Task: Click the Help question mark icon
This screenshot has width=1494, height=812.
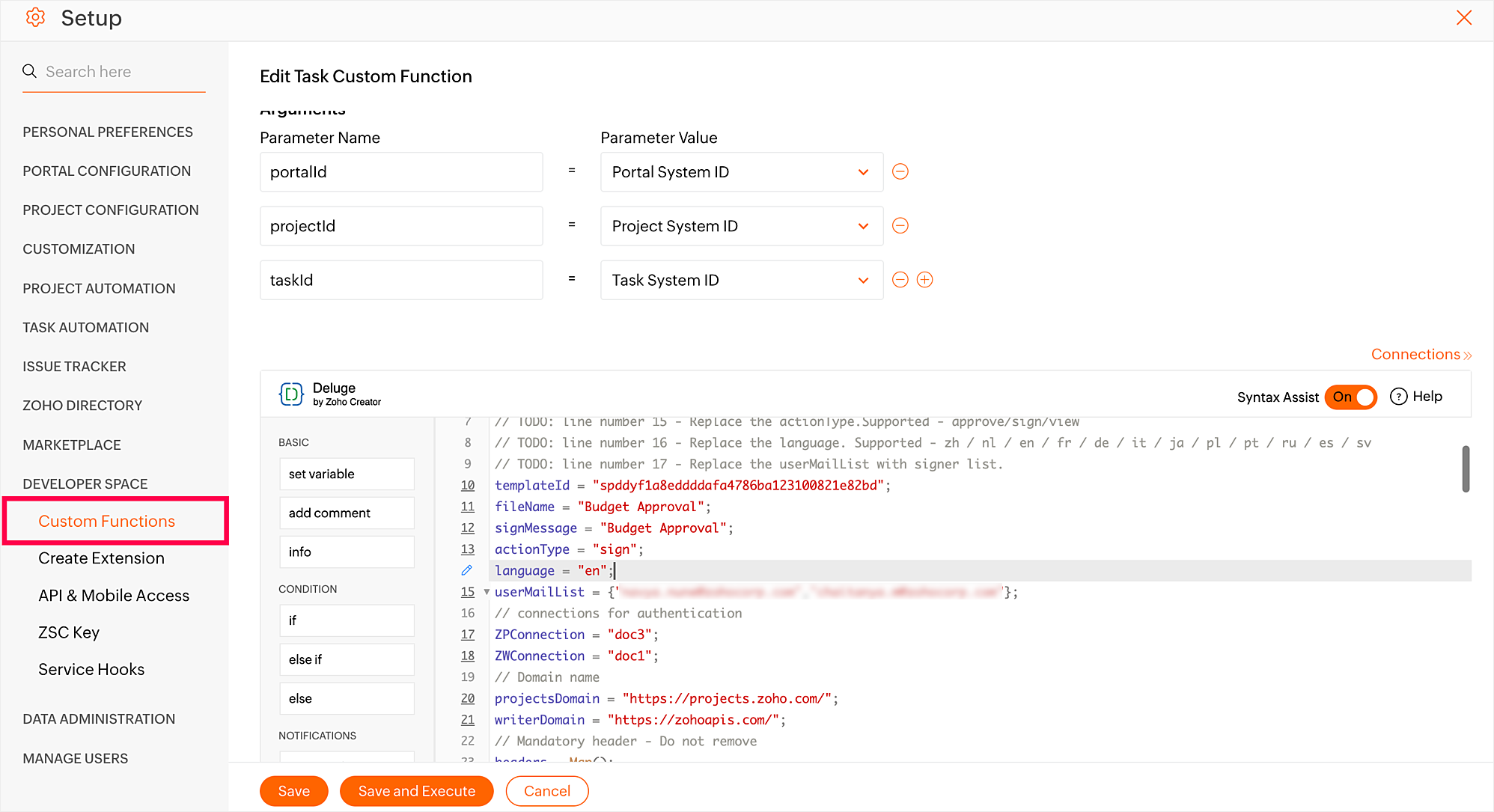Action: tap(1398, 397)
